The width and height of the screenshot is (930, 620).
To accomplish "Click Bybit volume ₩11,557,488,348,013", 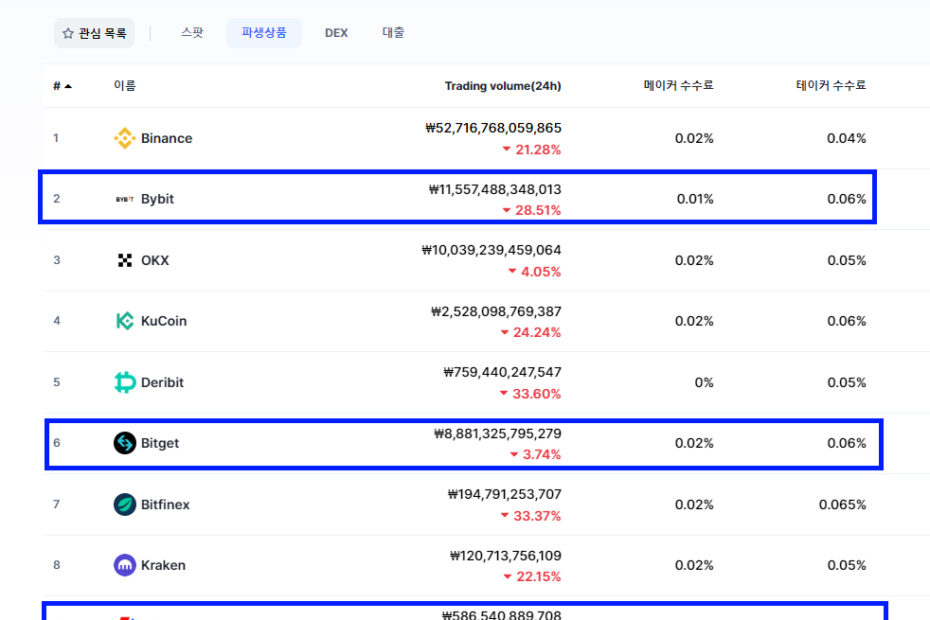I will 495,189.
